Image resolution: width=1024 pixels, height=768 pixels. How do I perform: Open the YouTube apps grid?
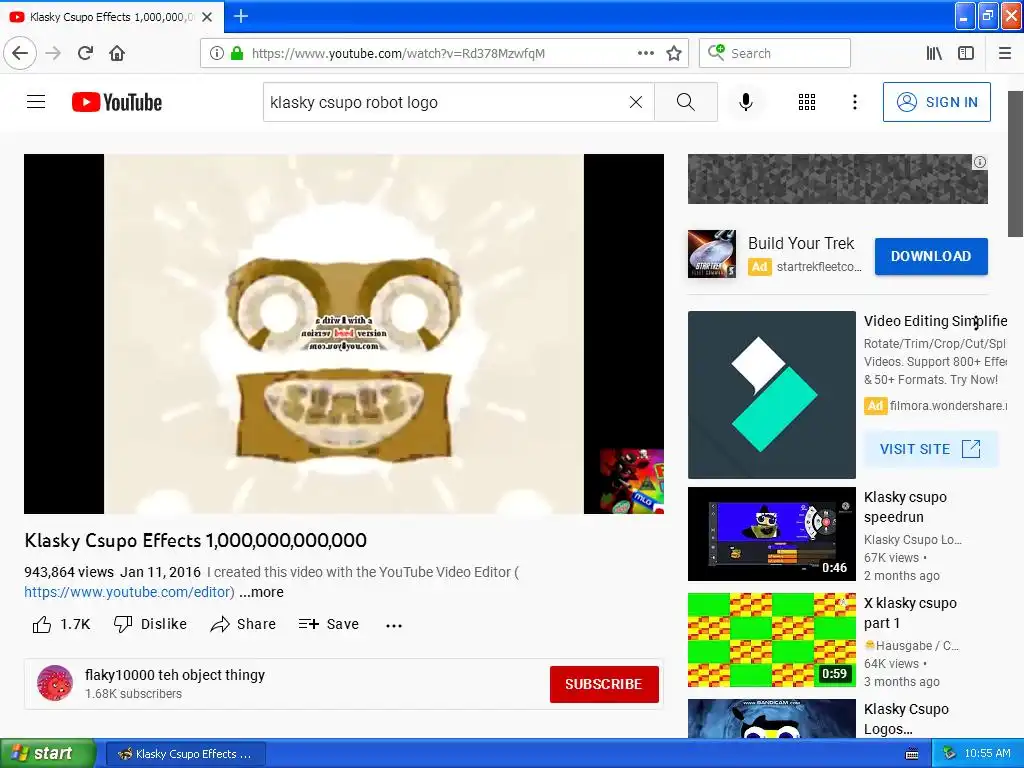coord(807,102)
